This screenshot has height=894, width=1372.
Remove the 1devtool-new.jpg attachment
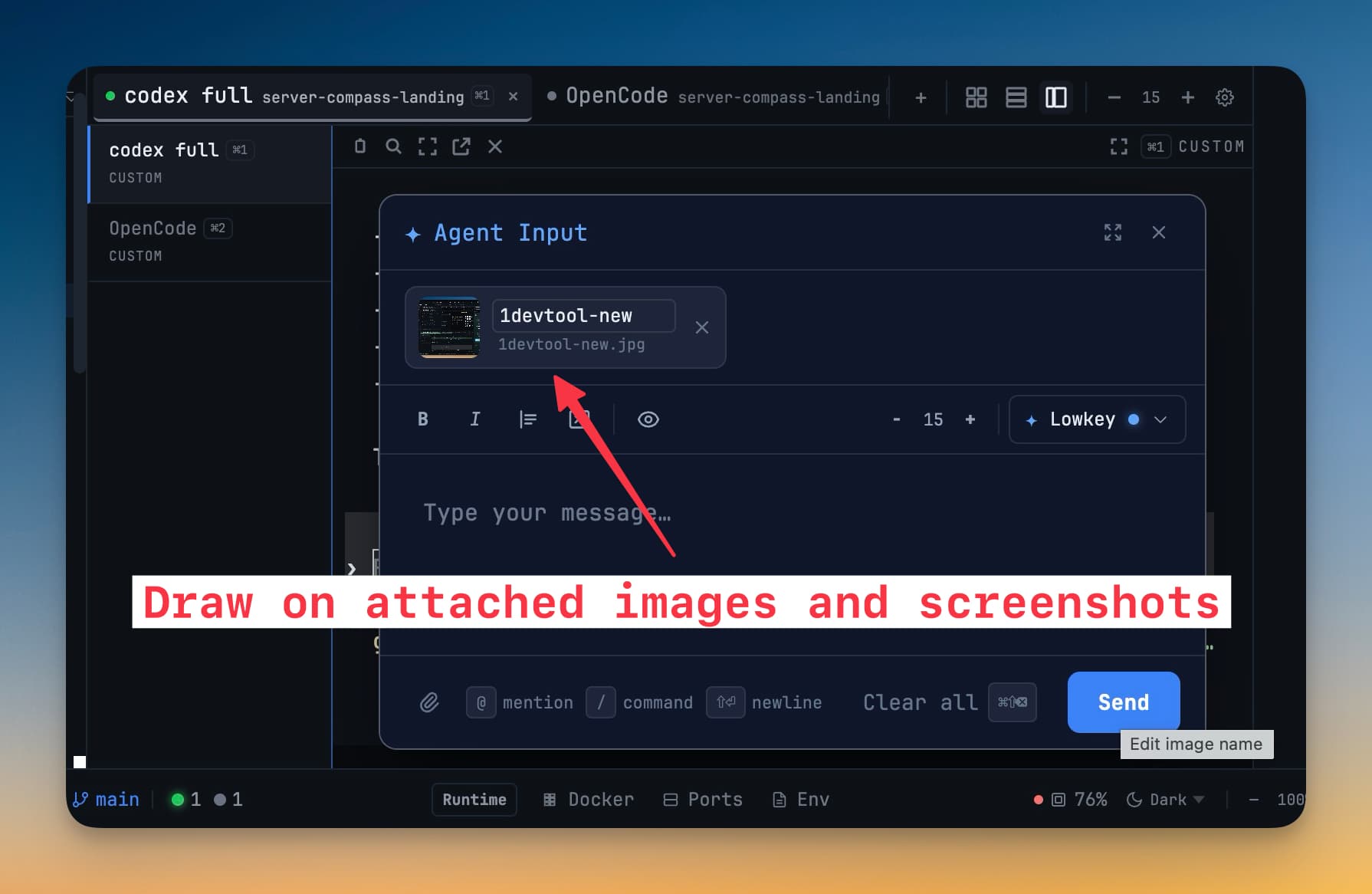[x=701, y=327]
